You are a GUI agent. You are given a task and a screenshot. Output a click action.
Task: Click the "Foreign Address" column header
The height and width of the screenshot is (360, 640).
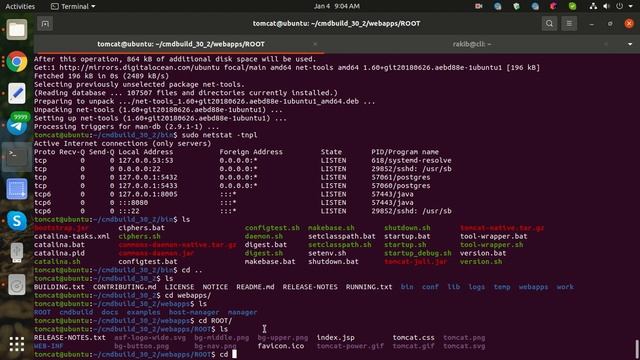(x=251, y=152)
